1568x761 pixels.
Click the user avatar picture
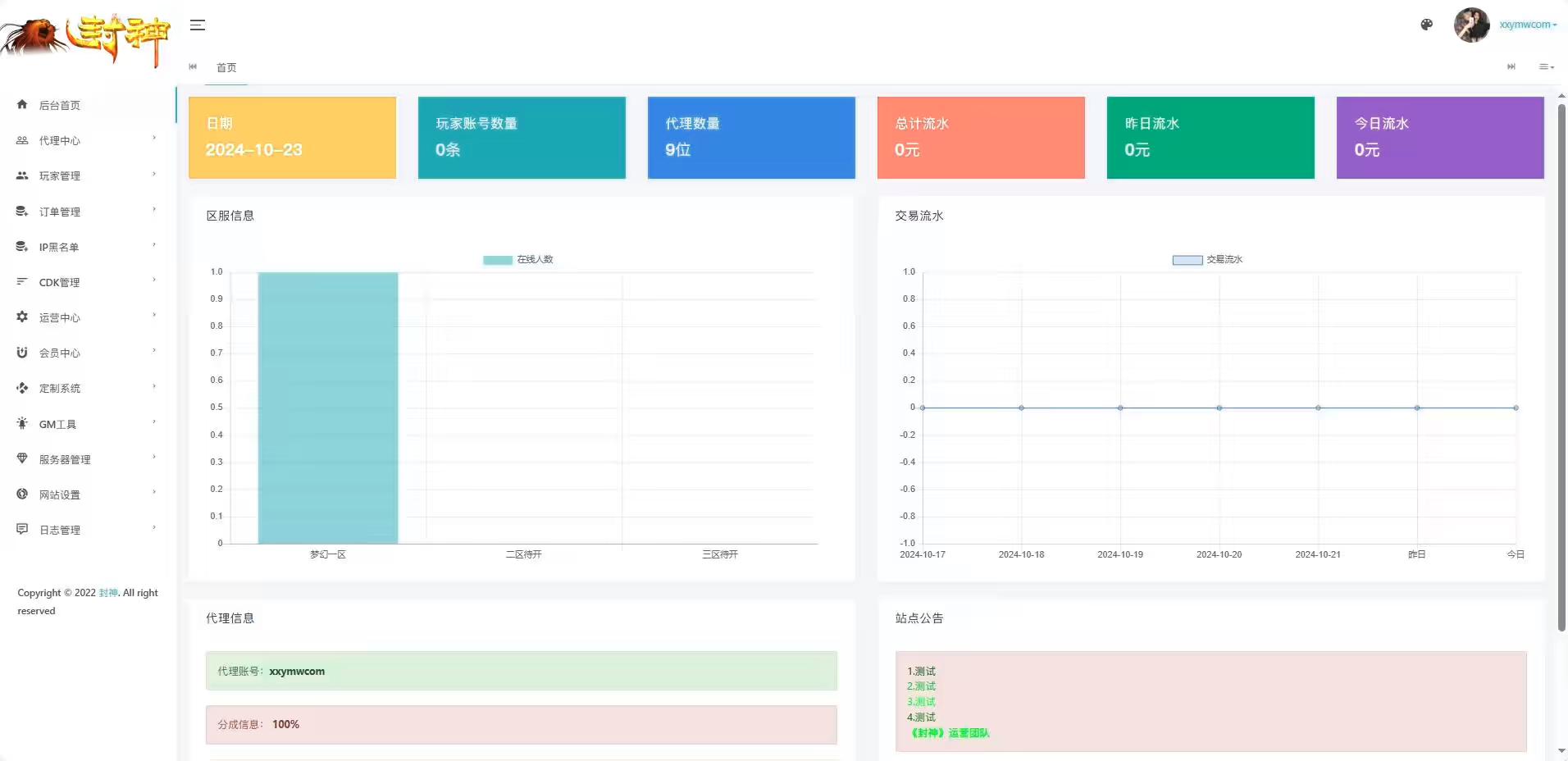point(1471,25)
